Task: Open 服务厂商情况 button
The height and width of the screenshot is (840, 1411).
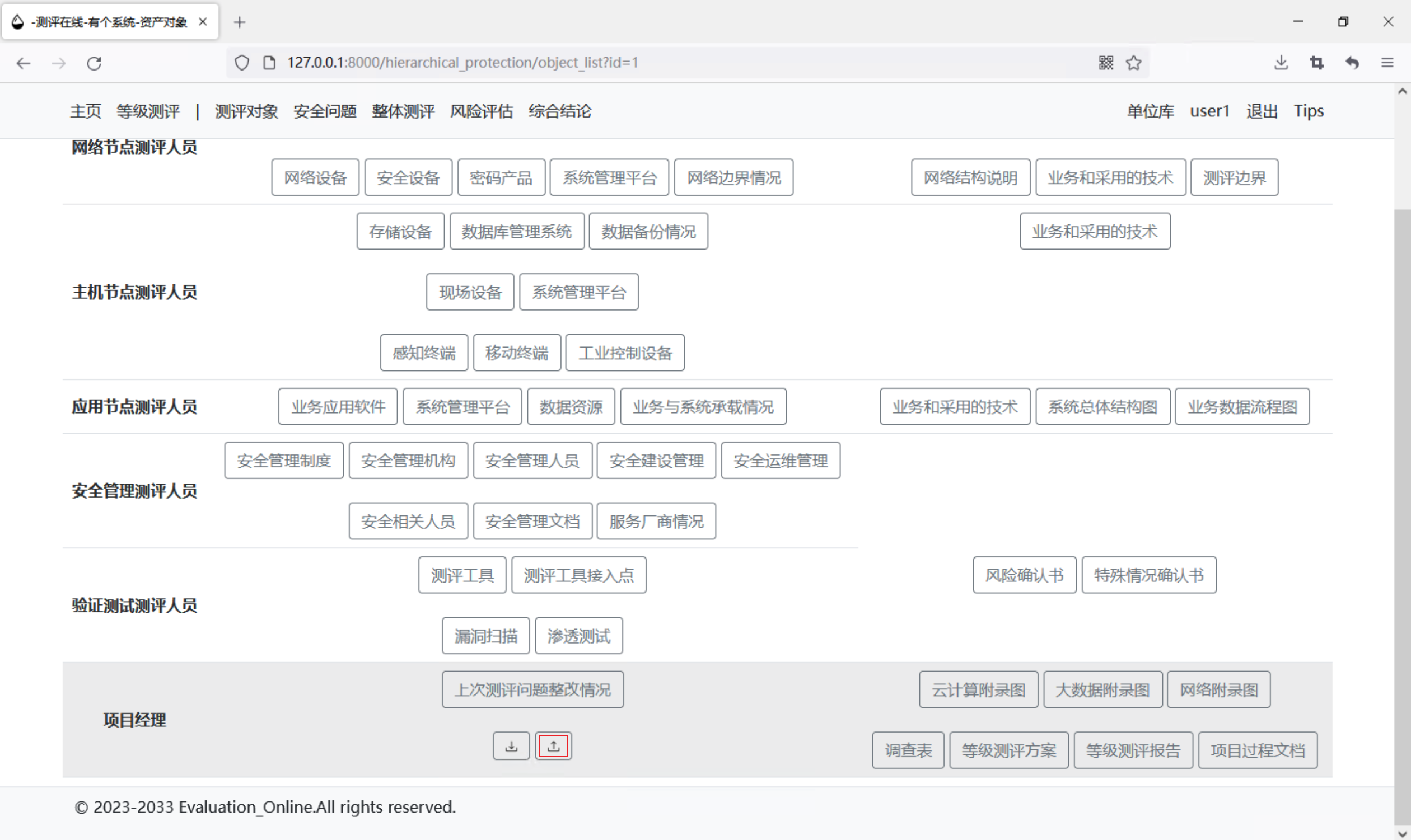Action: [656, 522]
